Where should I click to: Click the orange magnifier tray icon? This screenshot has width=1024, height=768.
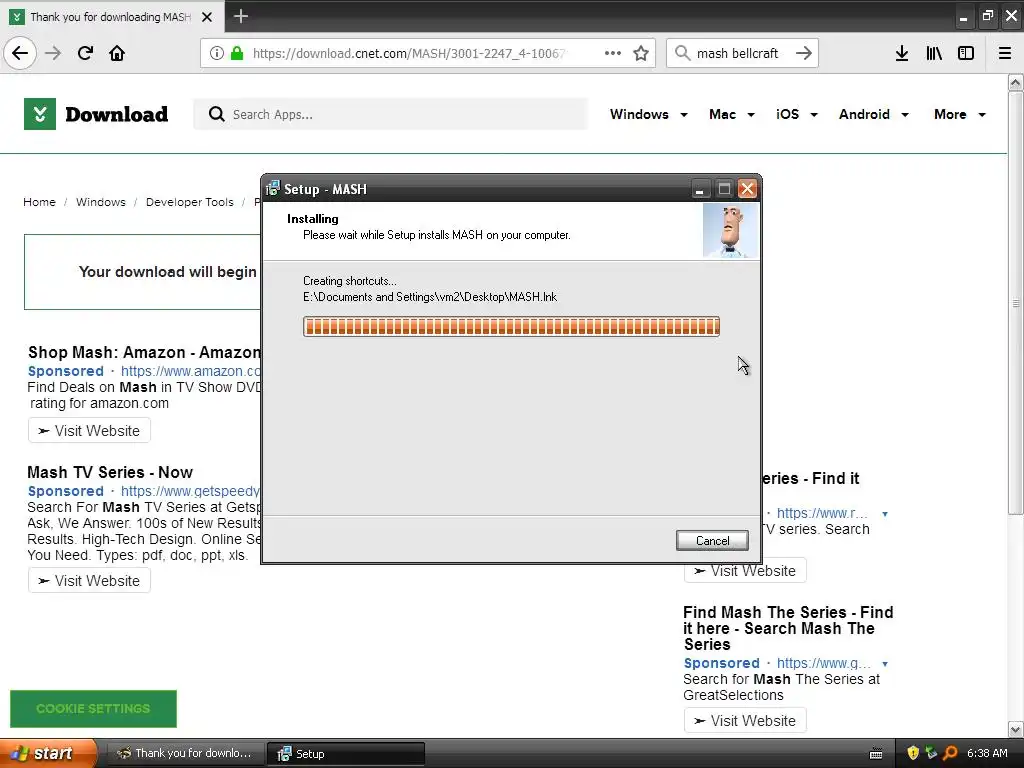950,753
